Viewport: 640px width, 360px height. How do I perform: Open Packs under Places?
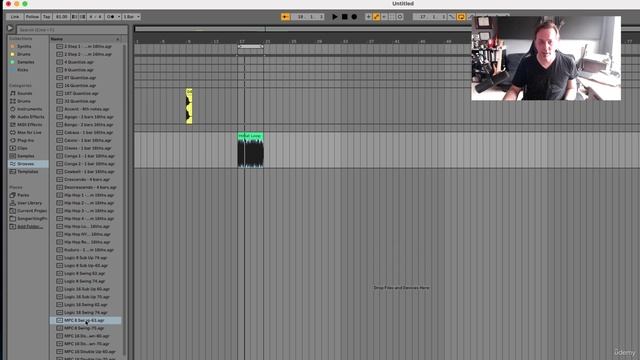coord(23,195)
